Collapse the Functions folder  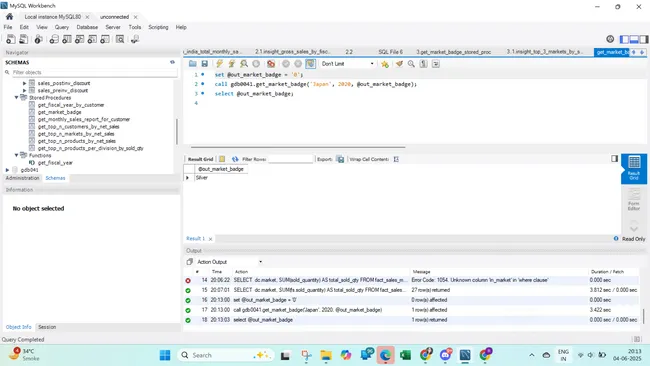click(x=17, y=155)
